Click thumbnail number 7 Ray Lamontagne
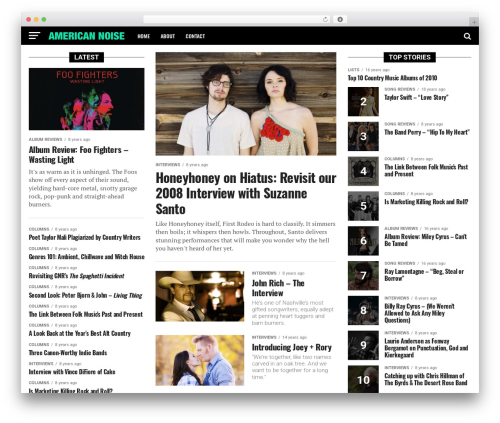This screenshot has width=500, height=423. pyautogui.click(x=363, y=276)
